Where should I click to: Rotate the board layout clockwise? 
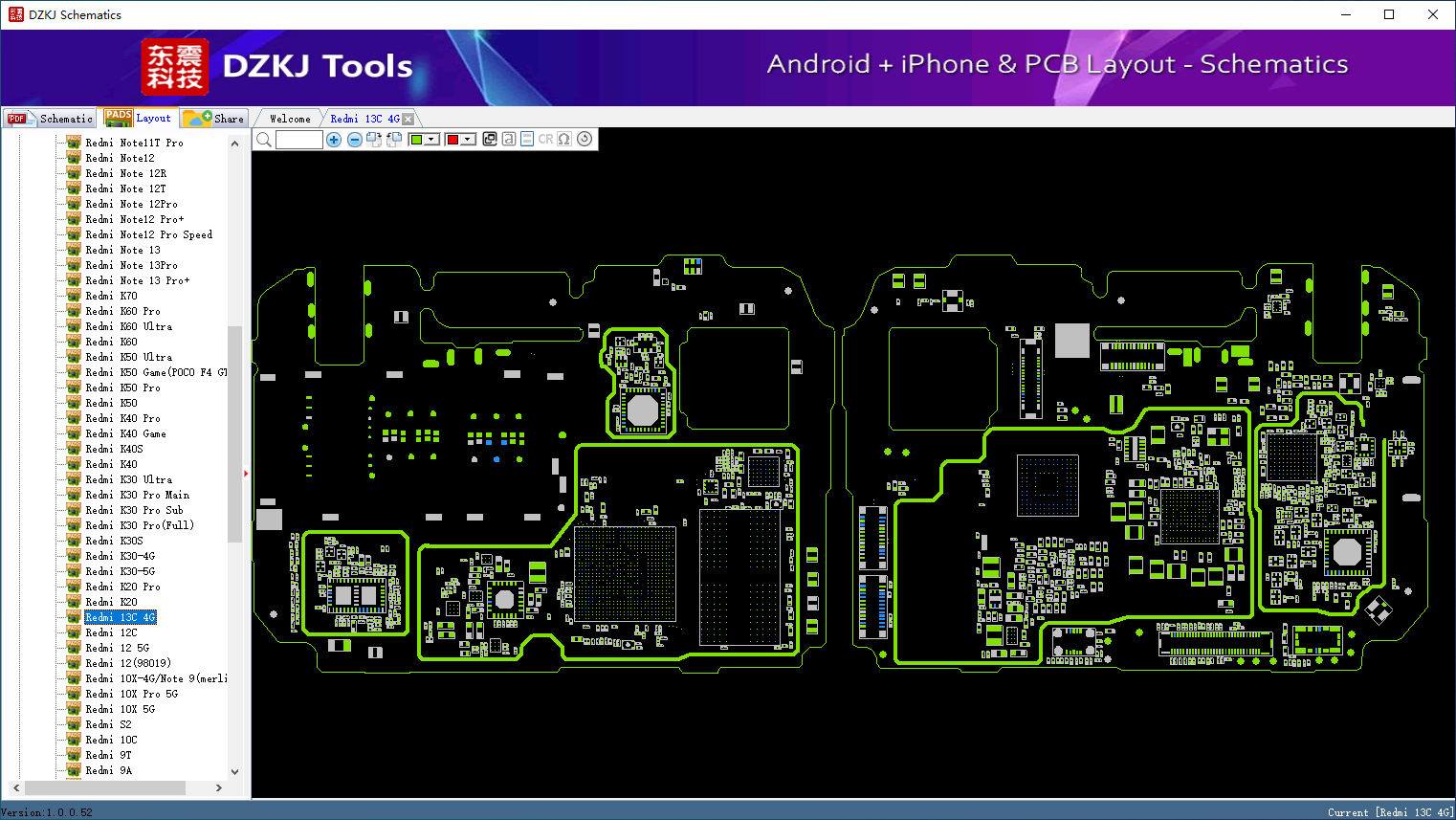(374, 140)
